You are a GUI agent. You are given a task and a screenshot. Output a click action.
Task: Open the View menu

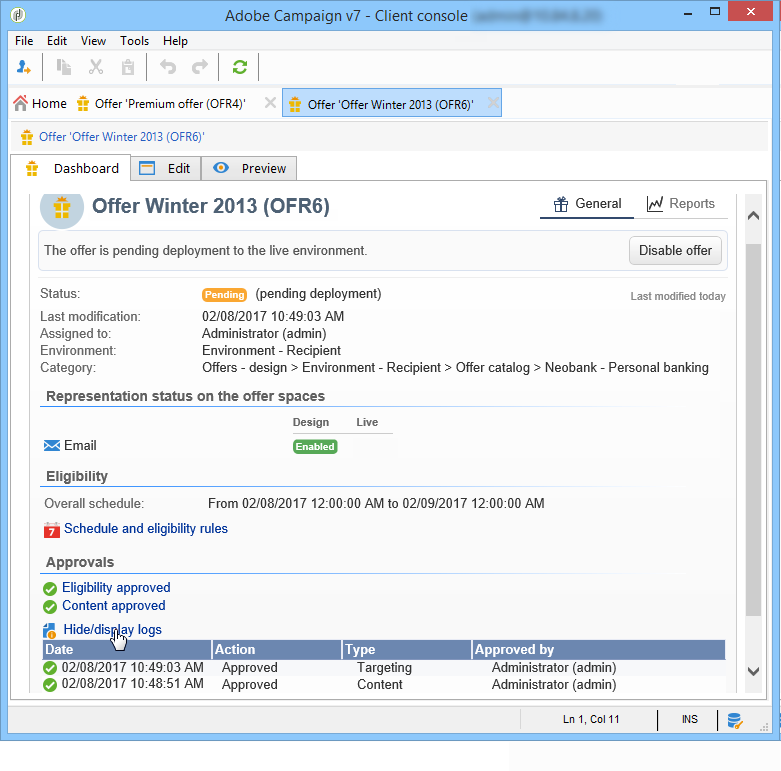coord(94,41)
